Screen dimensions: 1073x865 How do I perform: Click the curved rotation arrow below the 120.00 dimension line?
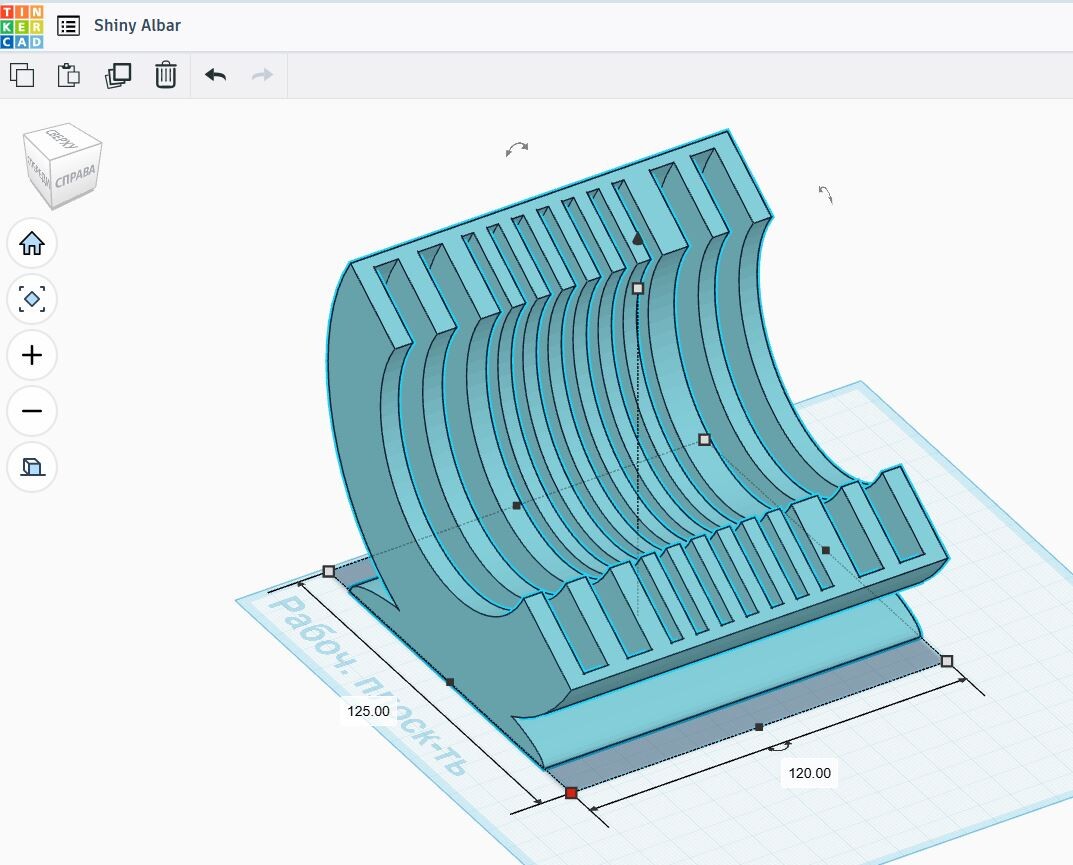(779, 745)
